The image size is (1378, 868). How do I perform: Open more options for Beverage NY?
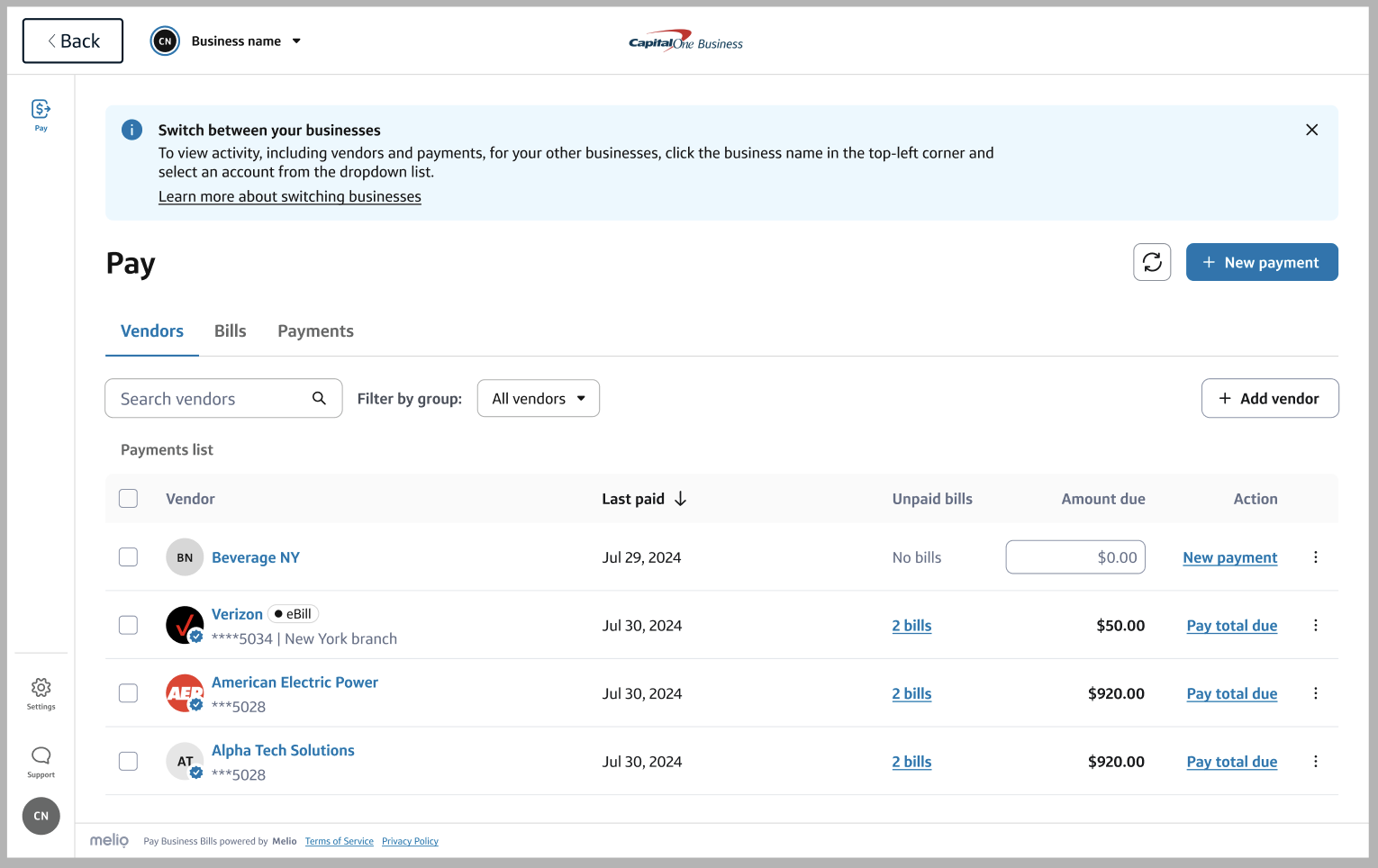[1315, 557]
